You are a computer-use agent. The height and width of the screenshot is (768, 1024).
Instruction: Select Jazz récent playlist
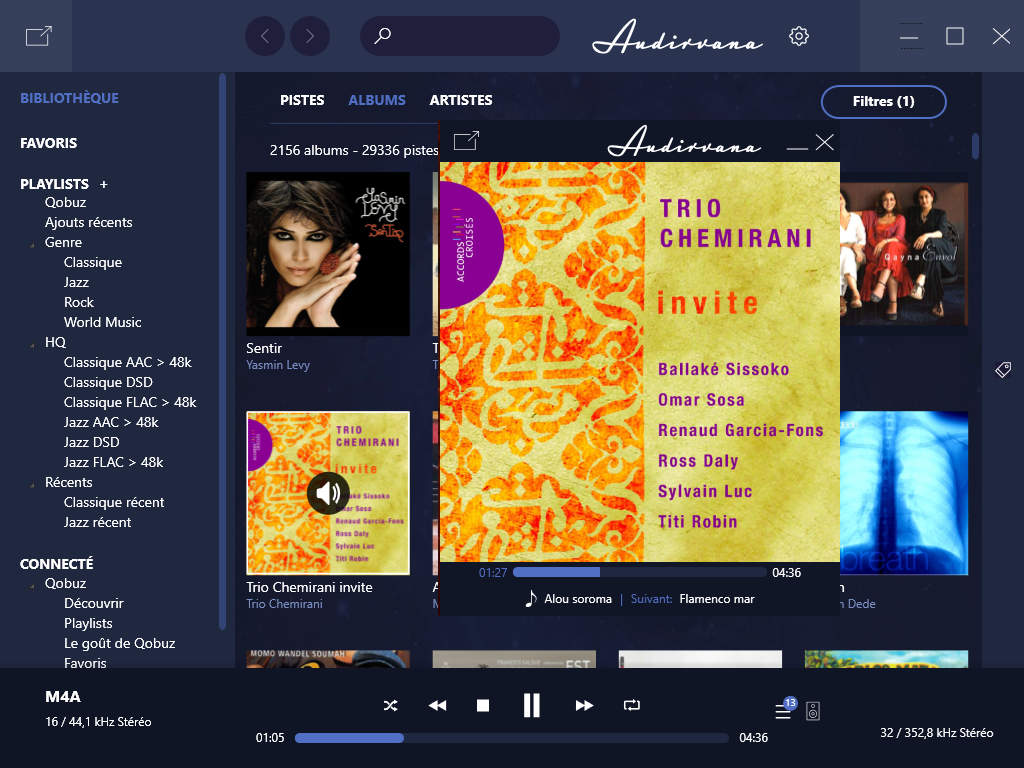[x=97, y=522]
